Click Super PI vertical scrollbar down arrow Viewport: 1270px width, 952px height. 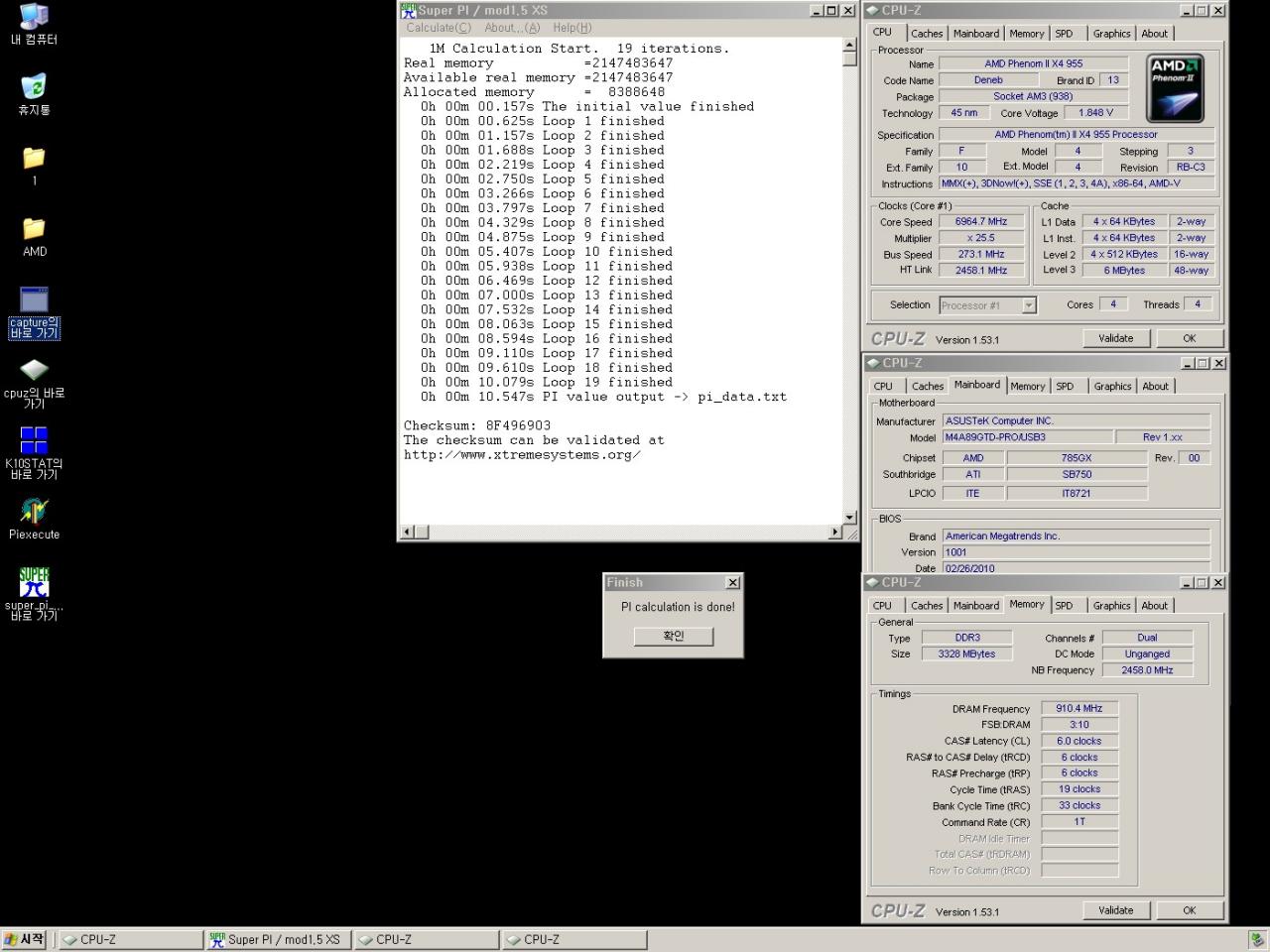(849, 517)
